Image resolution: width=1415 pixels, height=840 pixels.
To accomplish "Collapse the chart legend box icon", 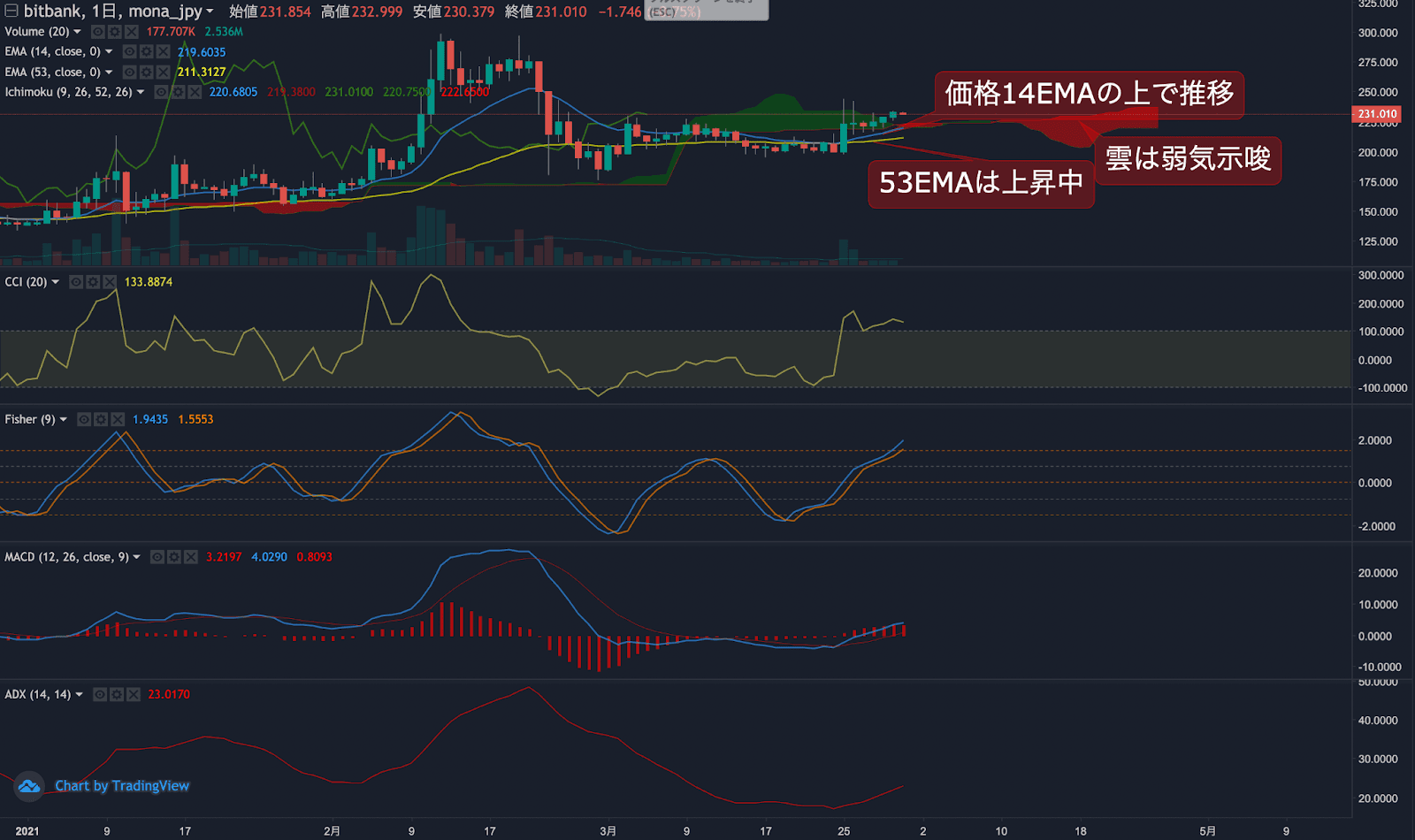I will pyautogui.click(x=11, y=11).
